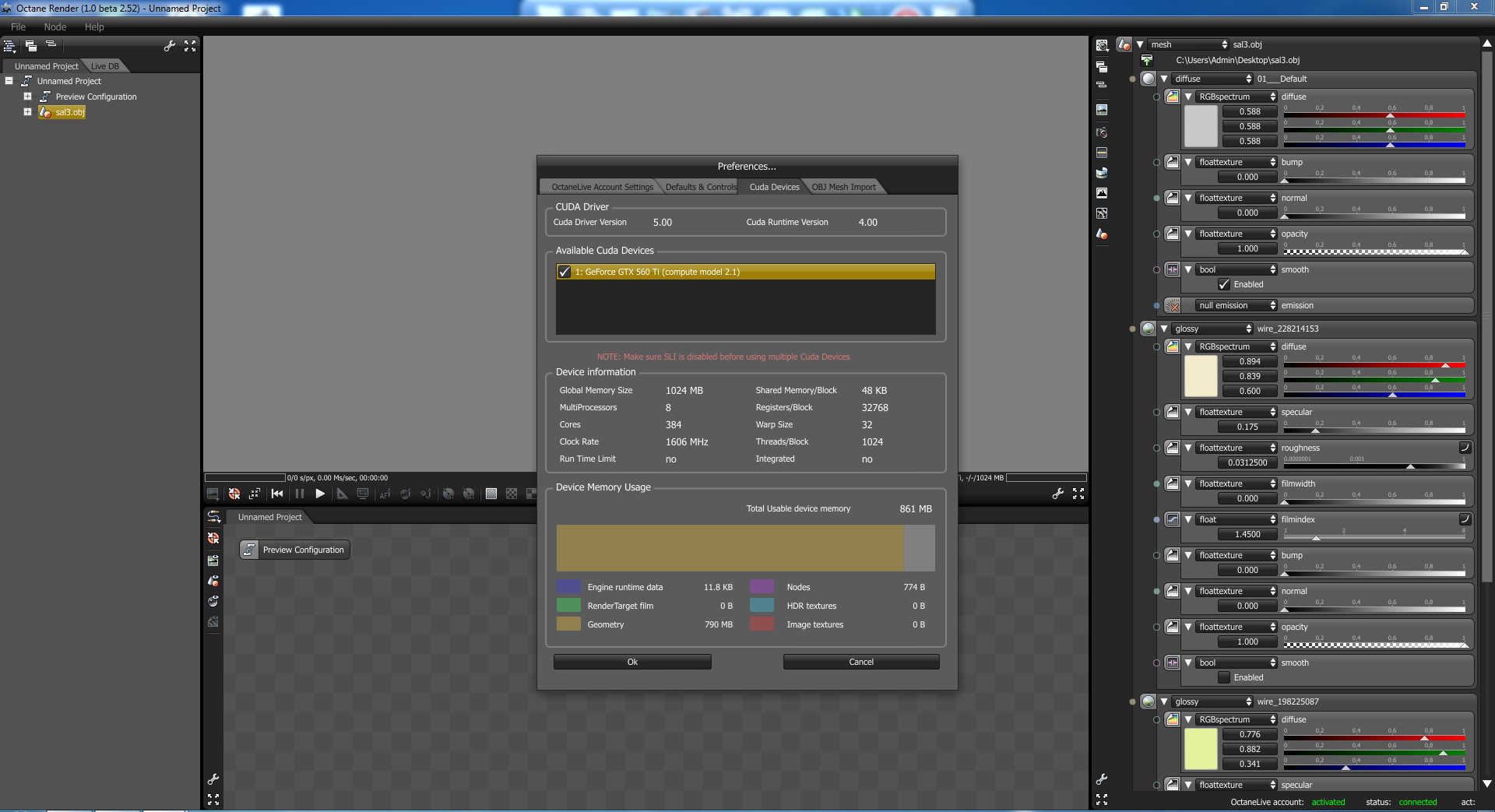Expand sal3.obj tree node
The width and height of the screenshot is (1495, 812).
[x=27, y=112]
